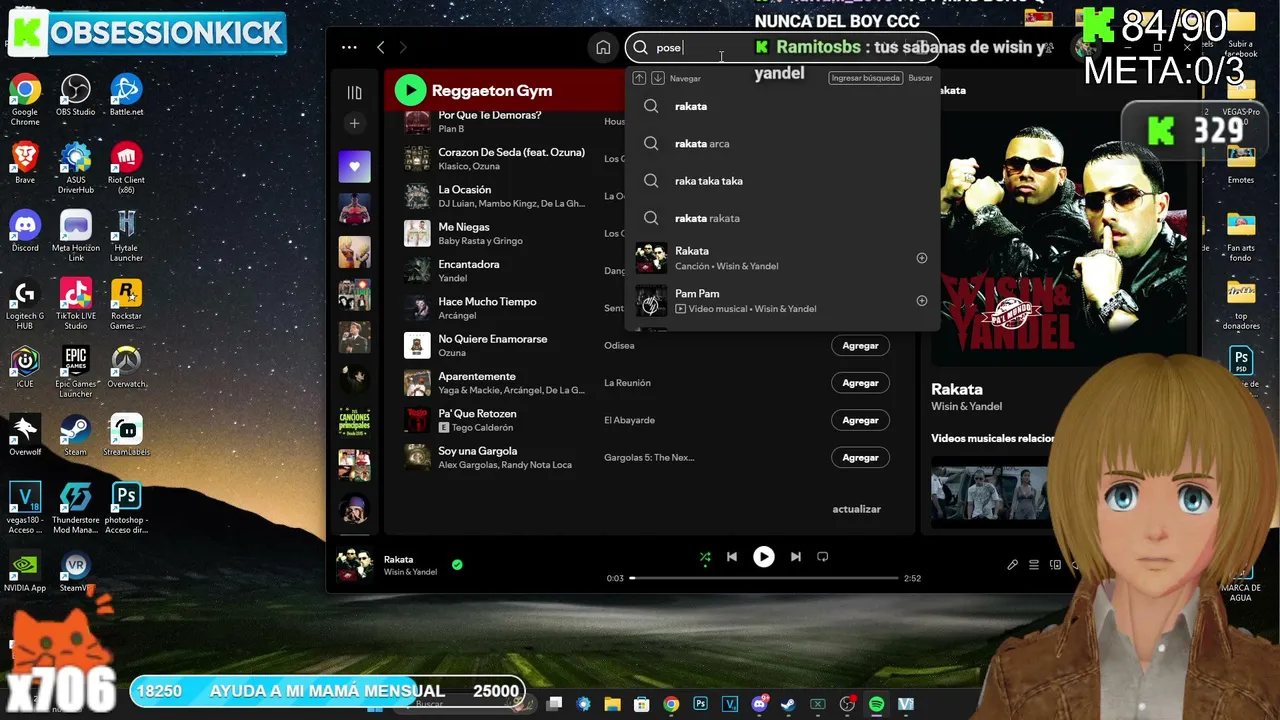Select the track "Por Que Te Demoras?"
1280x720 pixels.
tap(490, 115)
